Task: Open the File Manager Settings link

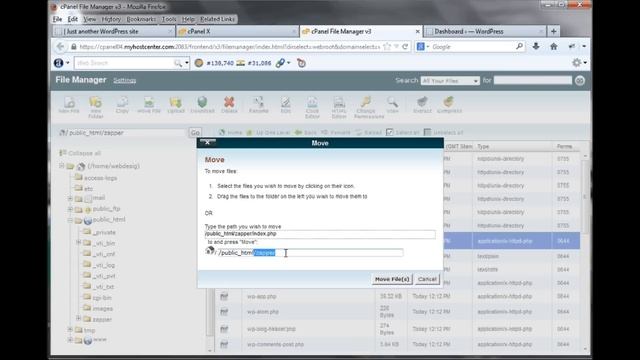Action: (124, 80)
